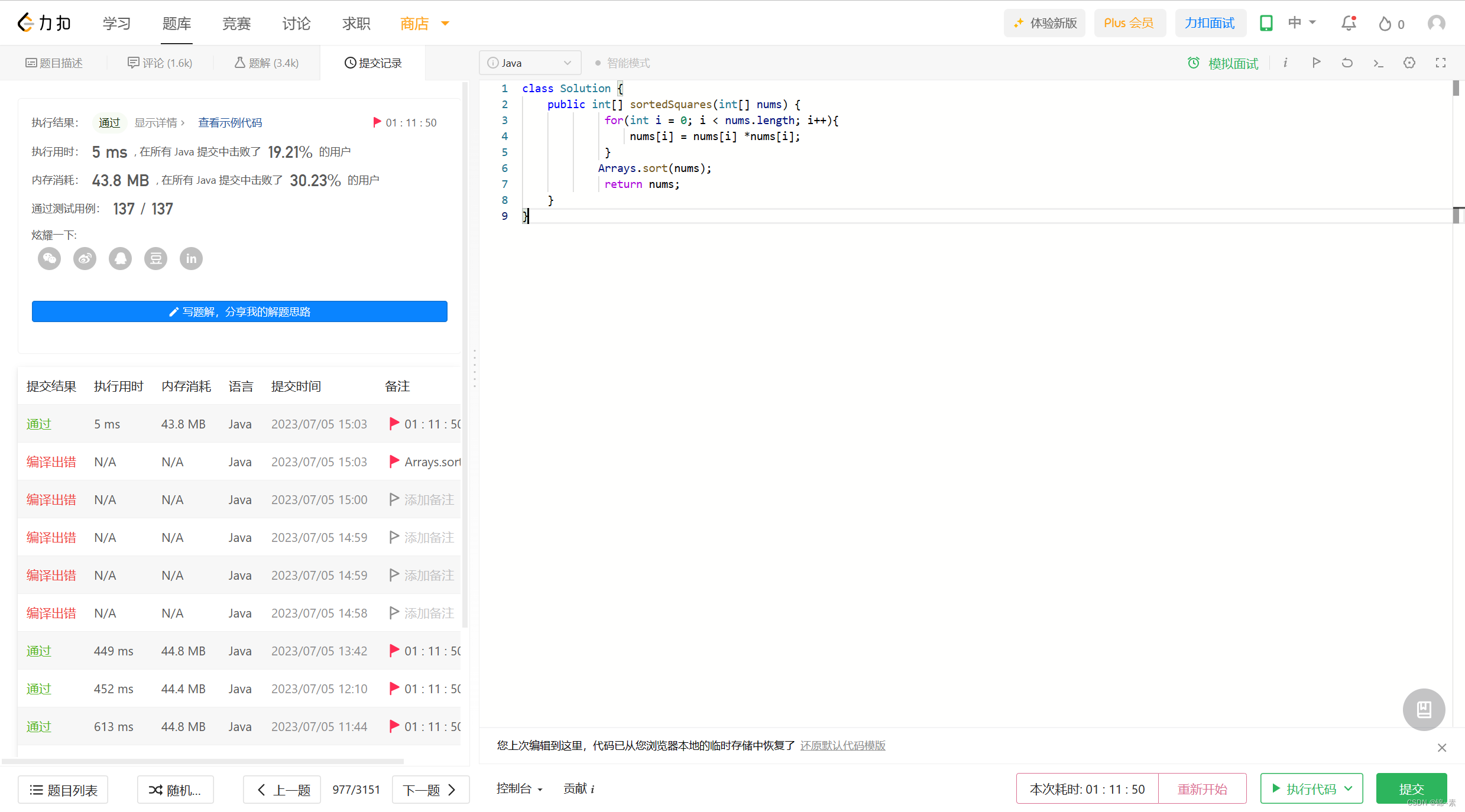Select 提交记录 tab
This screenshot has width=1465, height=812.
[x=373, y=63]
